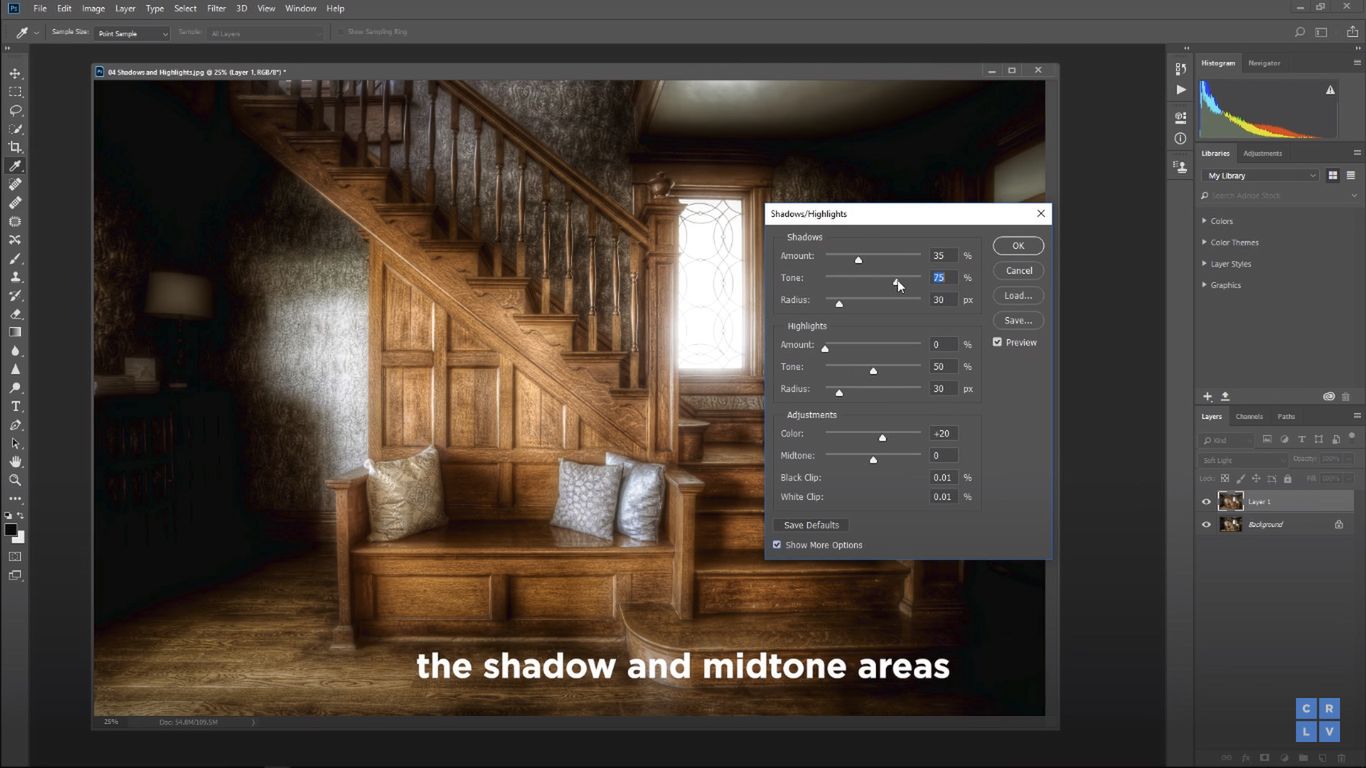Select the Eraser tool
Viewport: 1366px width, 768px height.
click(15, 314)
